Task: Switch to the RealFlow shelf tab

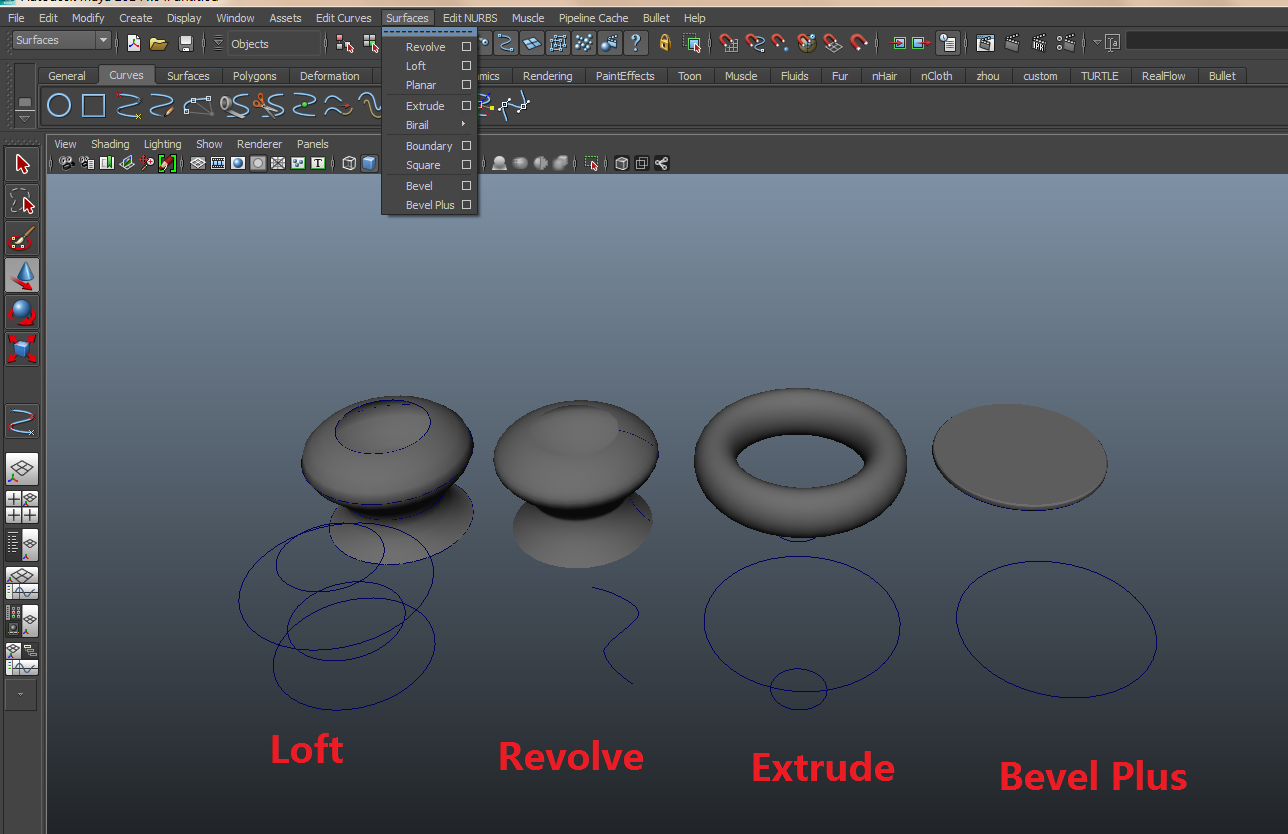Action: (x=1165, y=76)
